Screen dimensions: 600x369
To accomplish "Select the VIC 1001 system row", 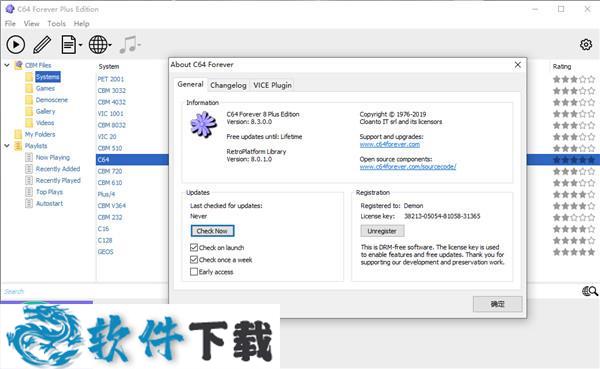I will point(110,113).
